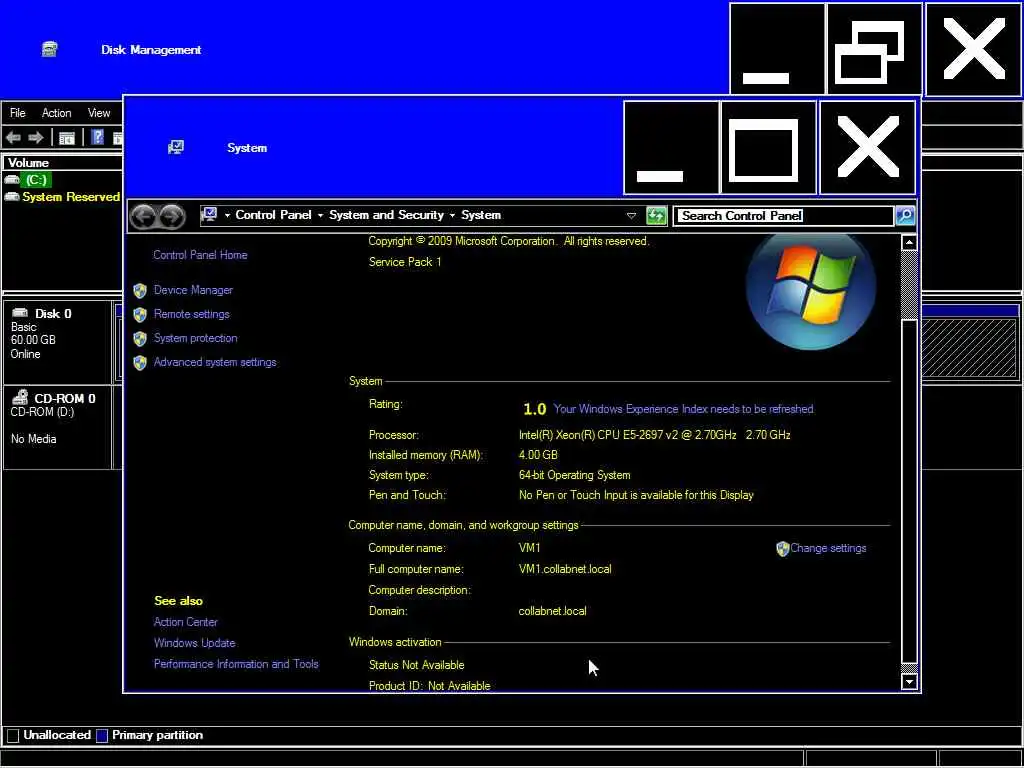Viewport: 1024px width, 768px height.
Task: Open the address bar history dropdown
Action: 632,216
